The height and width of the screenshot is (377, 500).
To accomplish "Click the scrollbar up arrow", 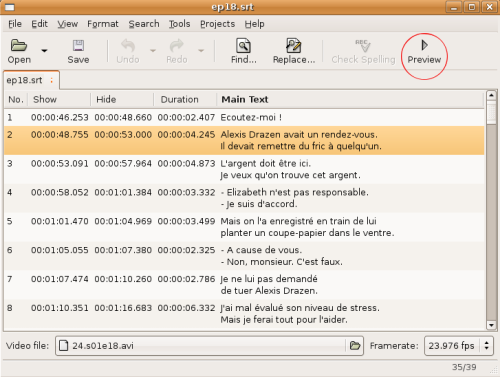I will 491,95.
